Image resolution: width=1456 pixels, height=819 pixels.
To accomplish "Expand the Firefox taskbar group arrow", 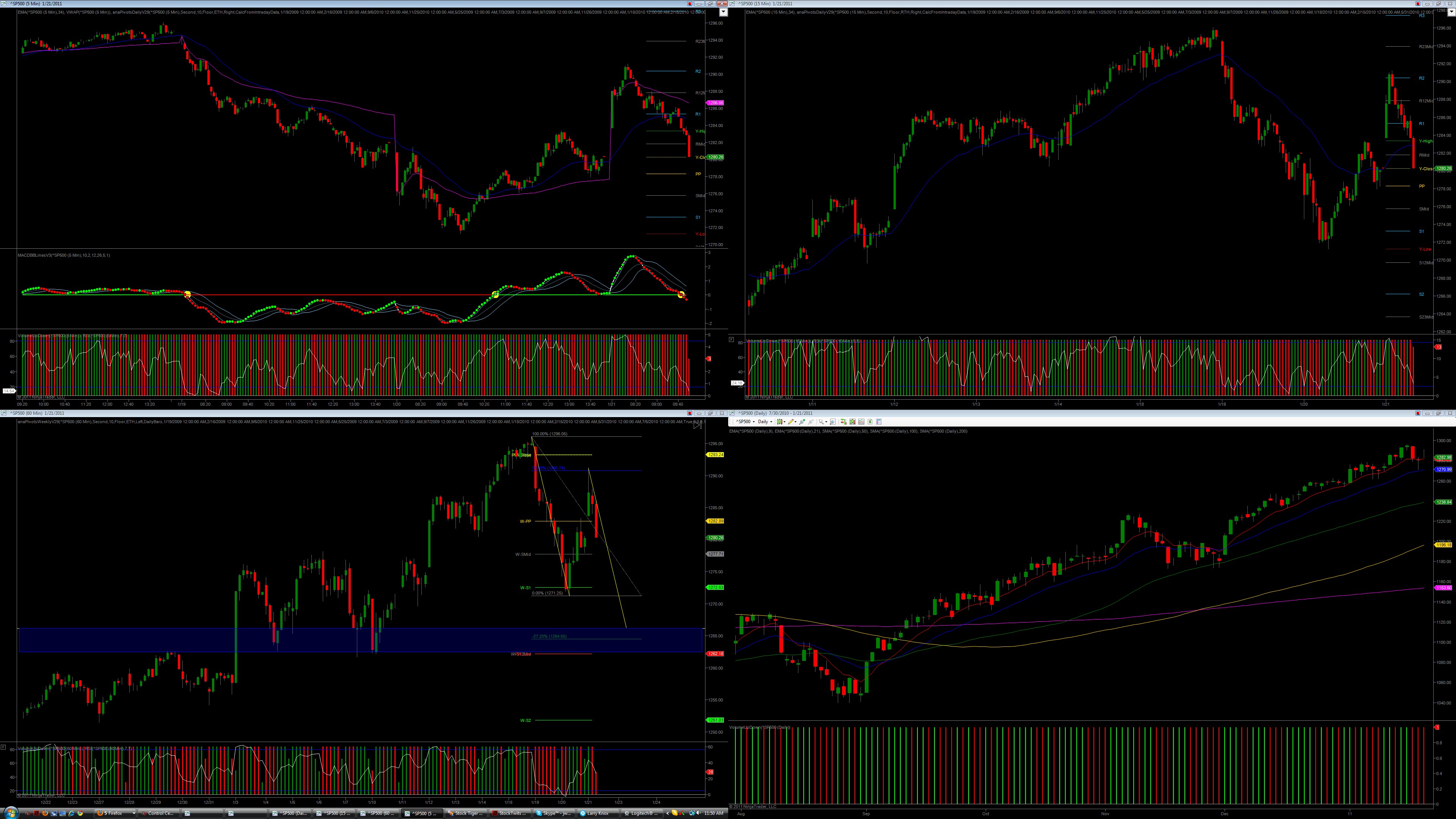I will coord(134,813).
